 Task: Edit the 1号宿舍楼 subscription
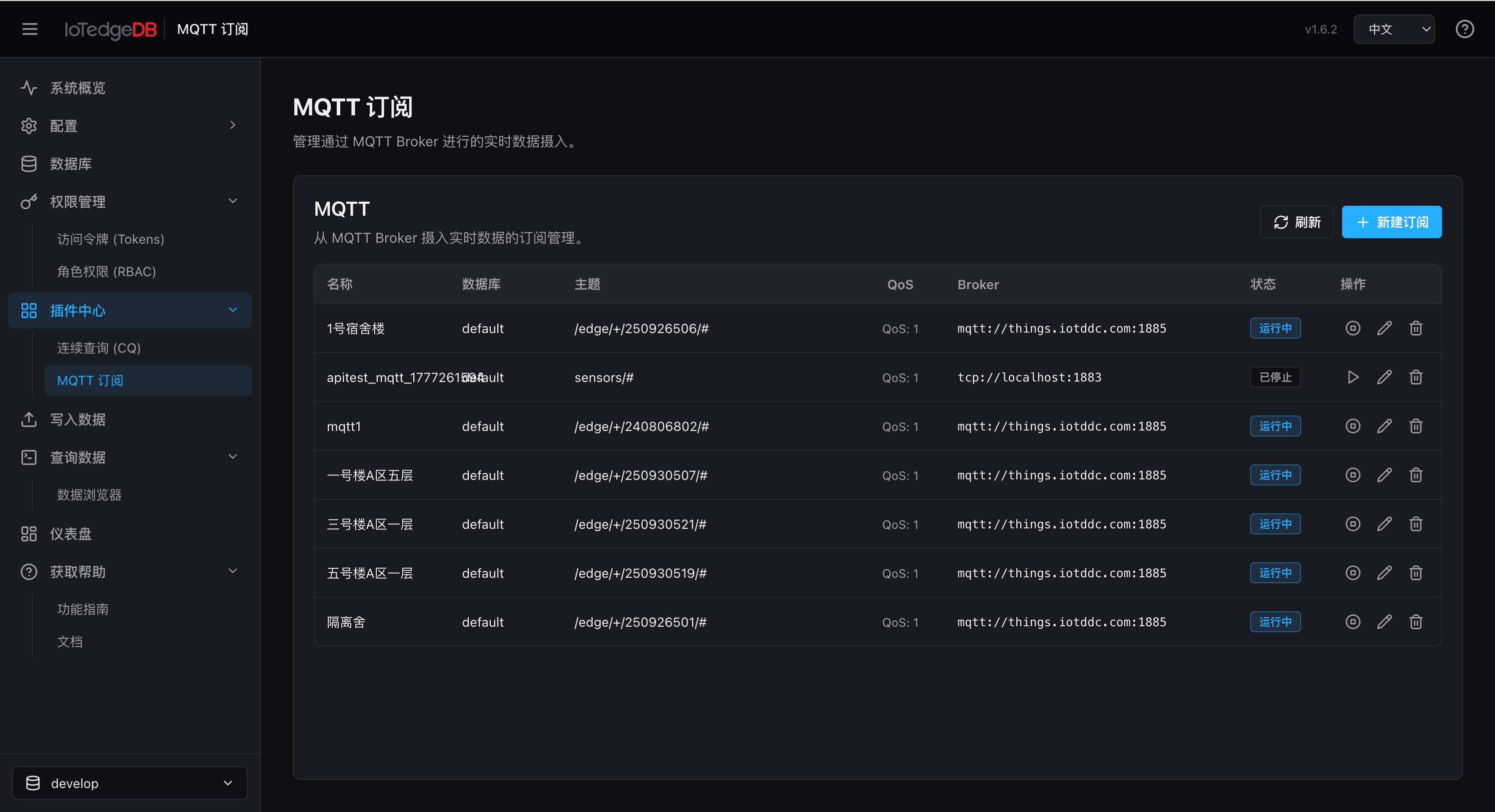(x=1385, y=328)
